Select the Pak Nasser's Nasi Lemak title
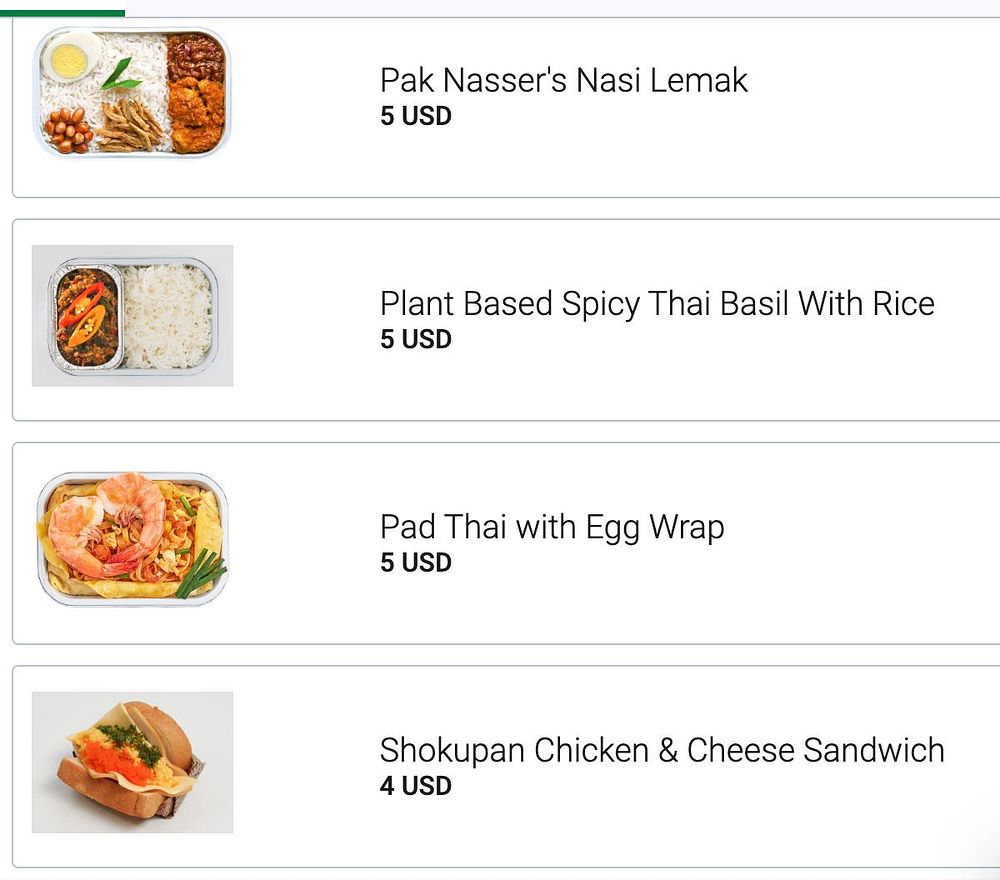Viewport: 1000px width, 880px height. (563, 80)
